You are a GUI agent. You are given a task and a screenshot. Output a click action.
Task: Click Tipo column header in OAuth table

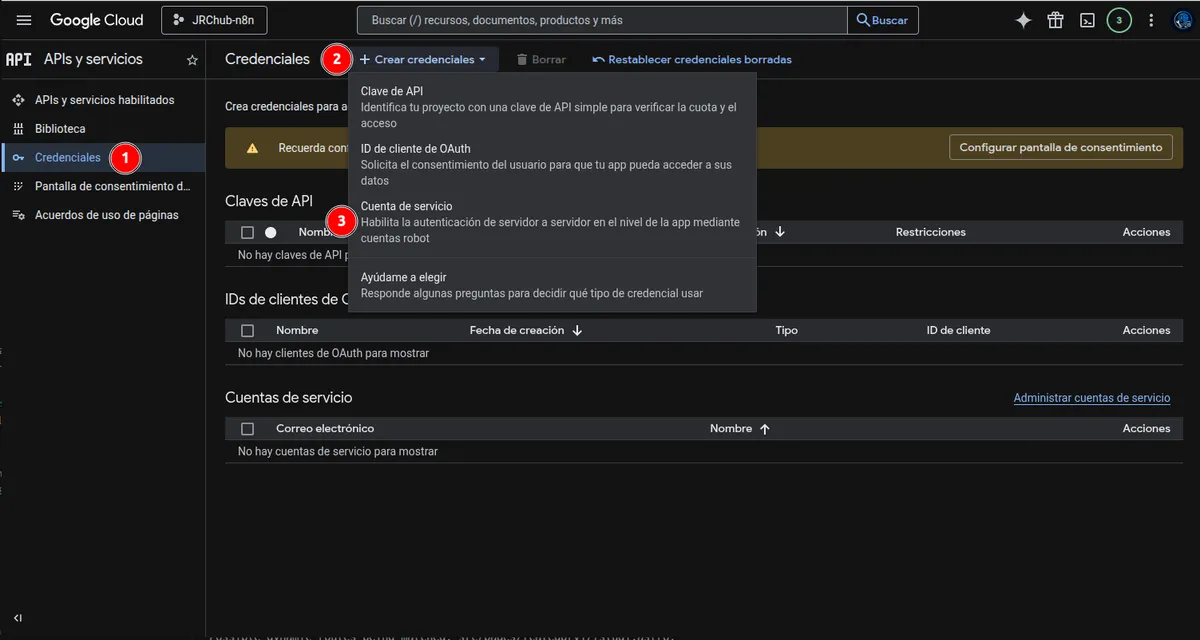[787, 330]
